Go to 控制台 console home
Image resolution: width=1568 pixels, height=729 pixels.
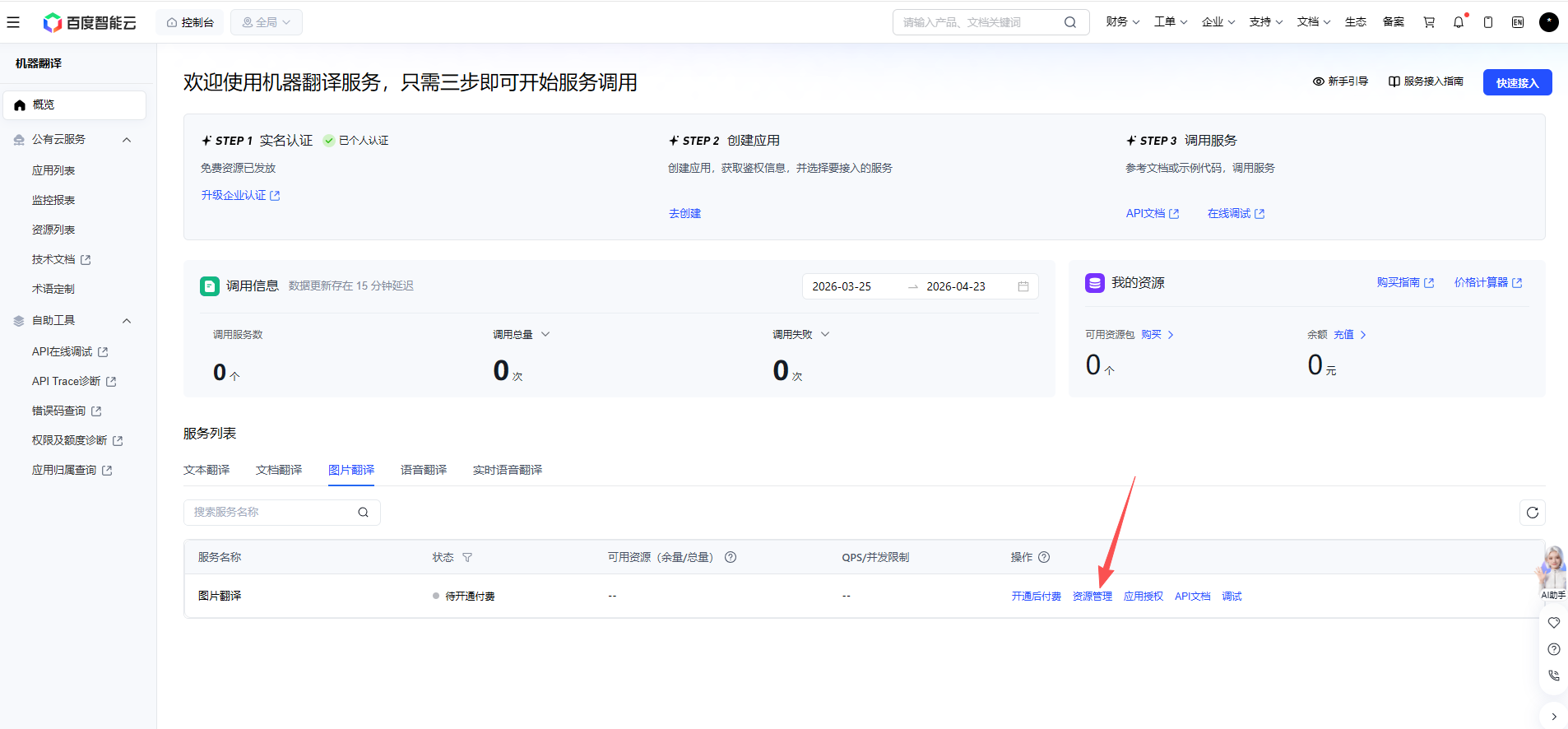click(x=190, y=22)
